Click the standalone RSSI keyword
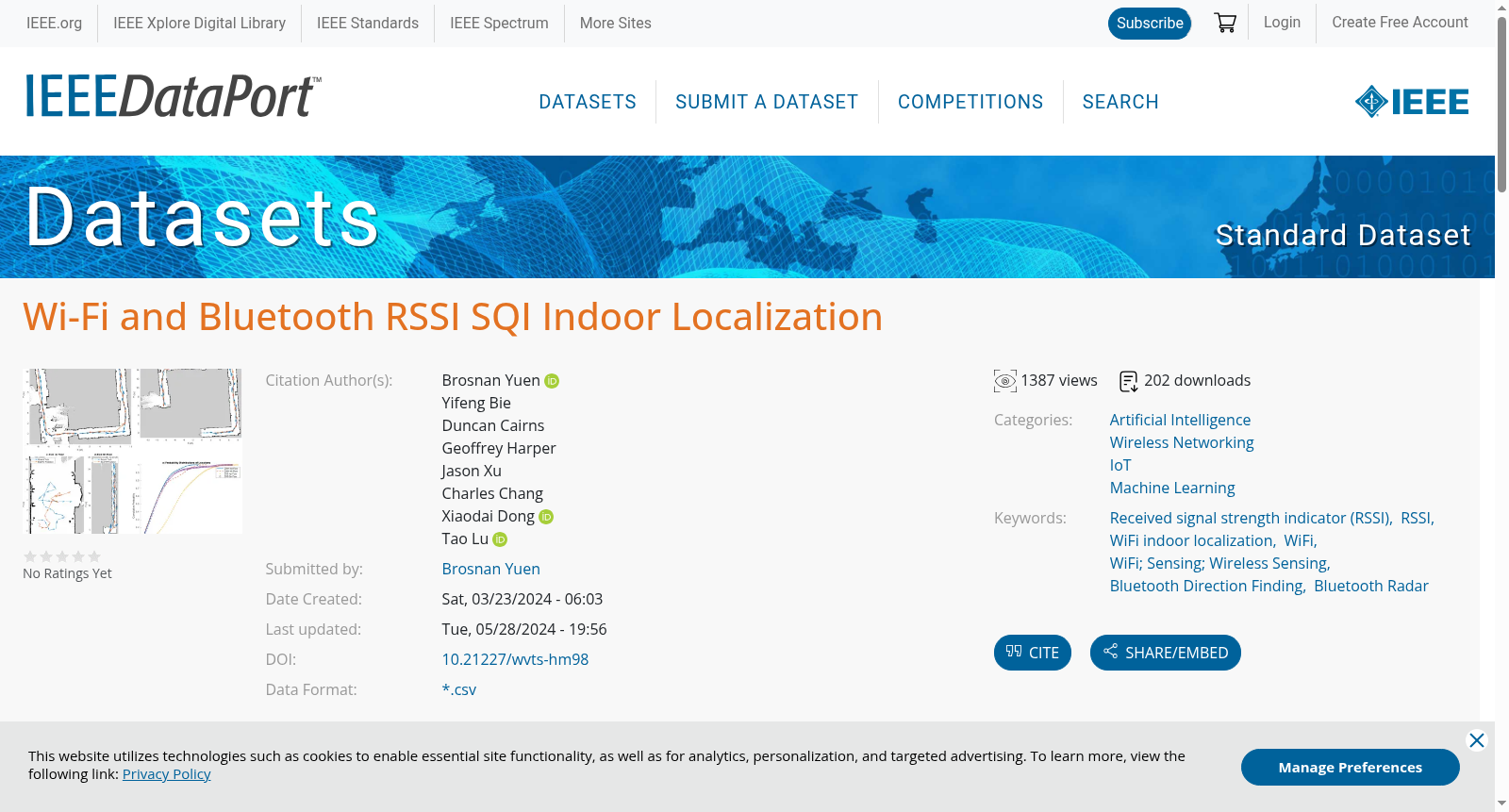1509x812 pixels. (x=1417, y=519)
